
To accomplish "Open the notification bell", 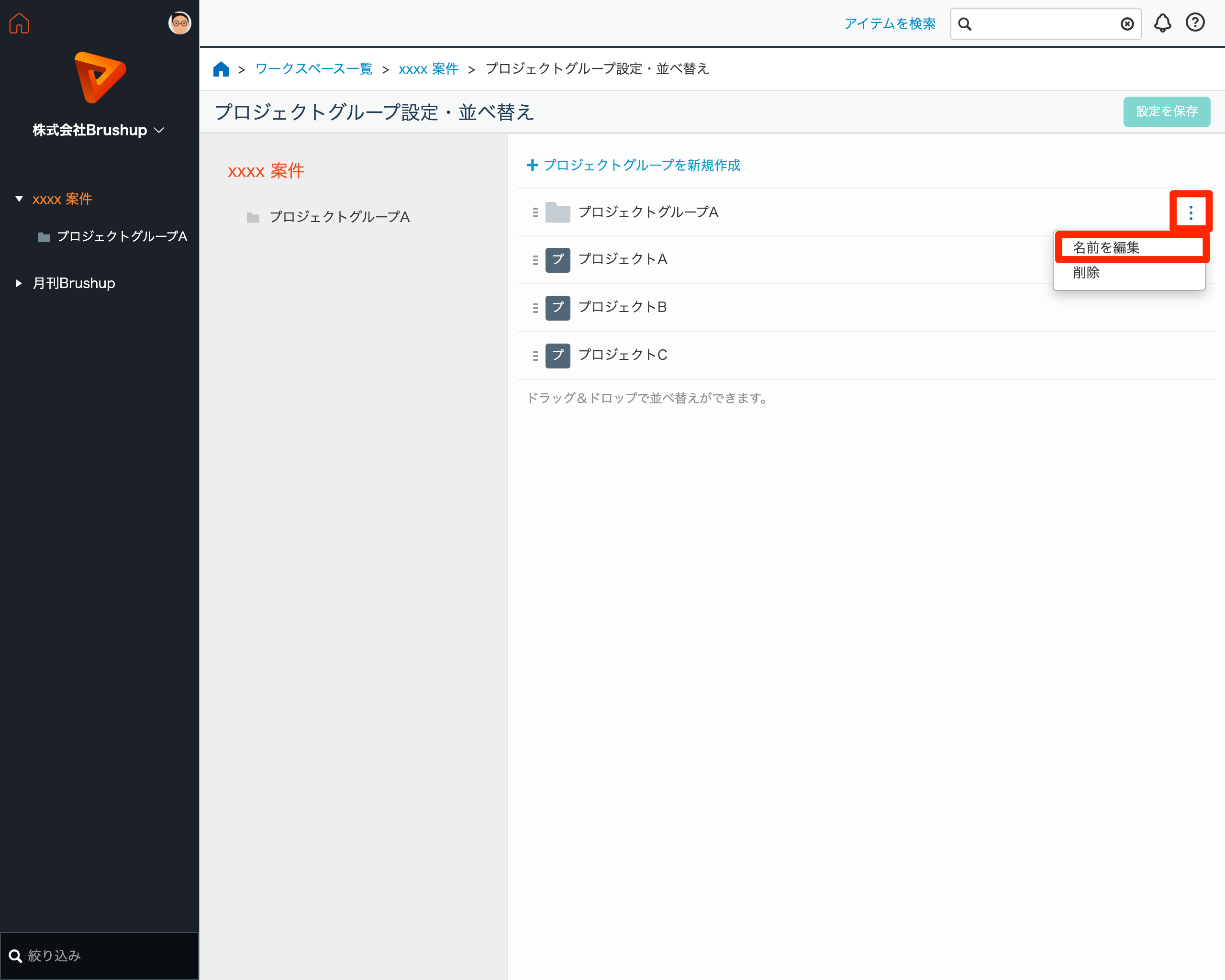I will pos(1162,24).
